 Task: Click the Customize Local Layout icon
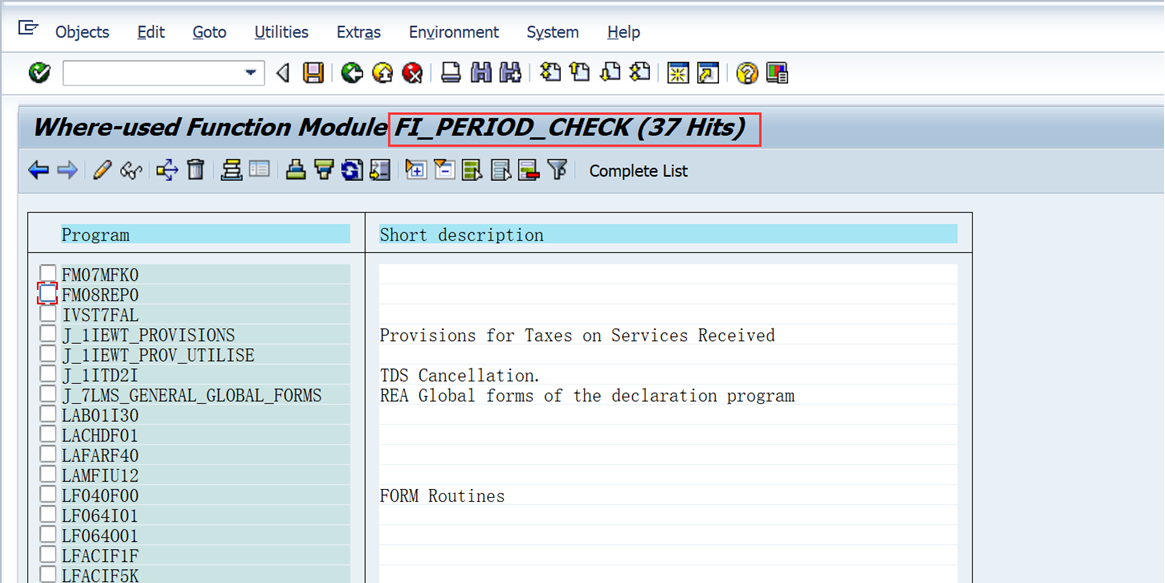[x=777, y=73]
